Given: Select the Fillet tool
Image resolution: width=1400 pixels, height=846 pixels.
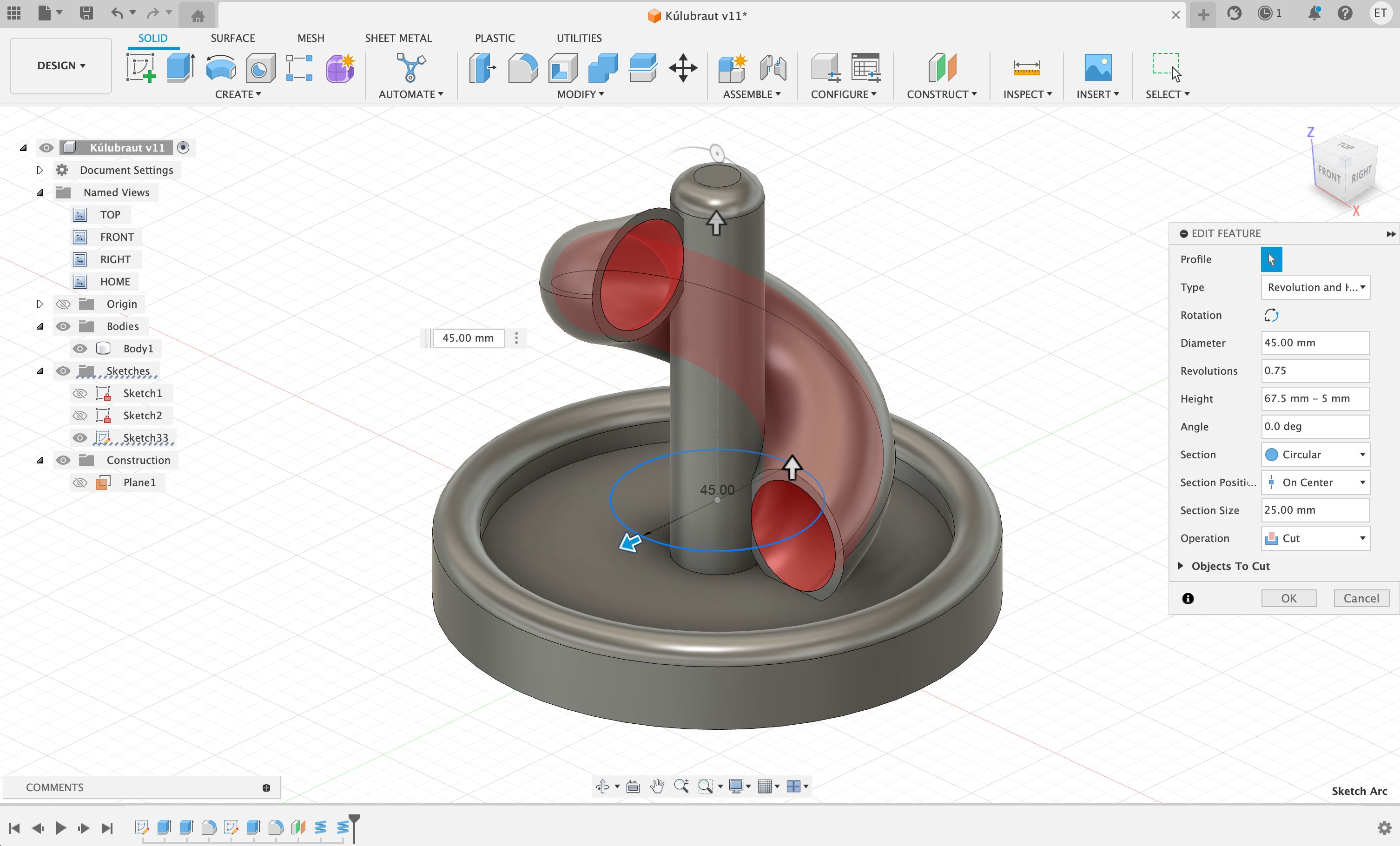Looking at the screenshot, I should [523, 67].
